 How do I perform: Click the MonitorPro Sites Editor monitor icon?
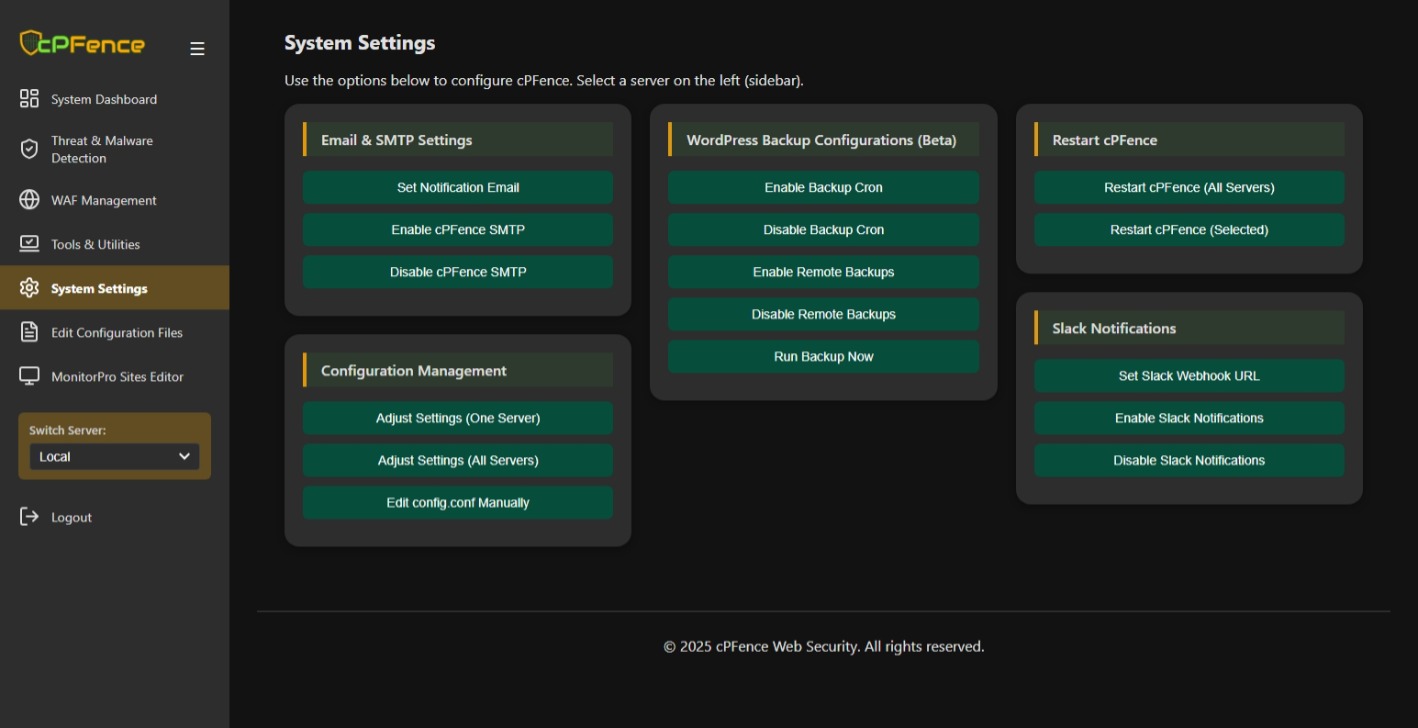coord(29,376)
